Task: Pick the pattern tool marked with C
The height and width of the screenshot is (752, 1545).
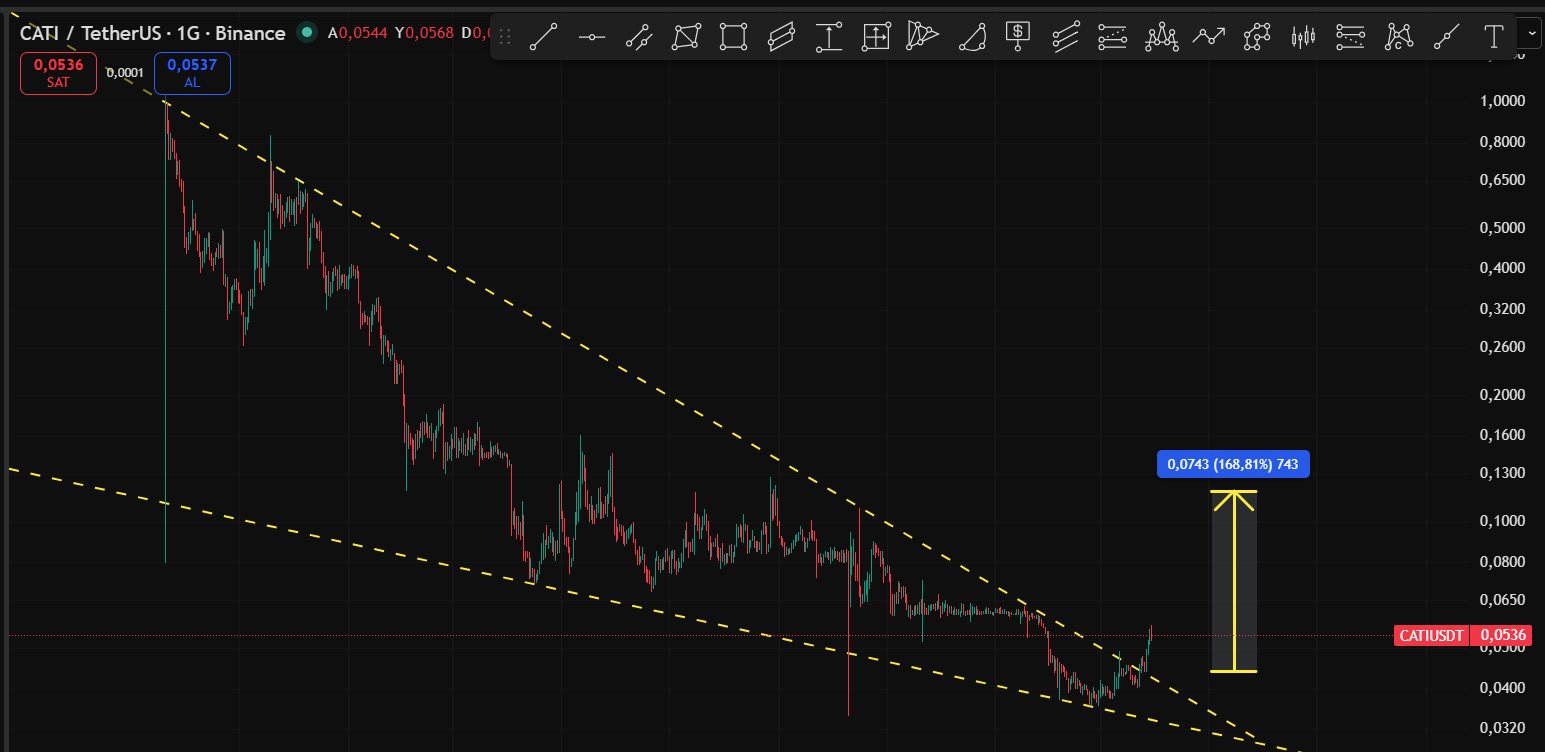Action: click(x=1398, y=37)
